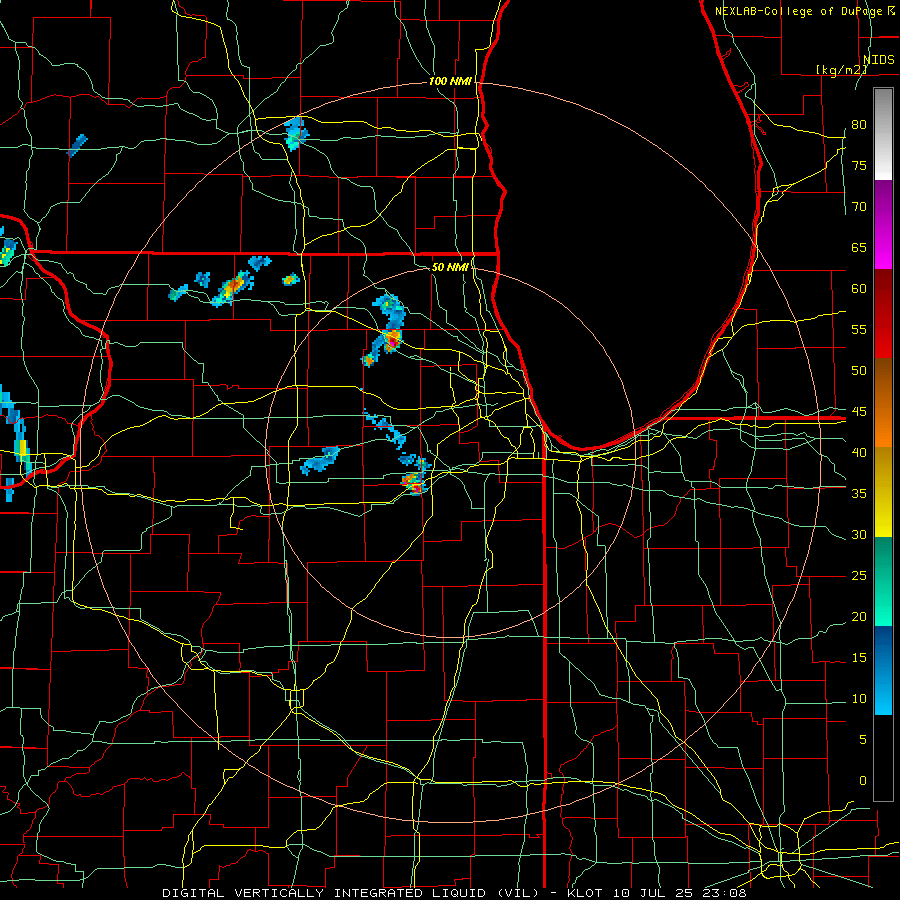Click the 50 NMI range ring label
900x900 pixels.
450,267
